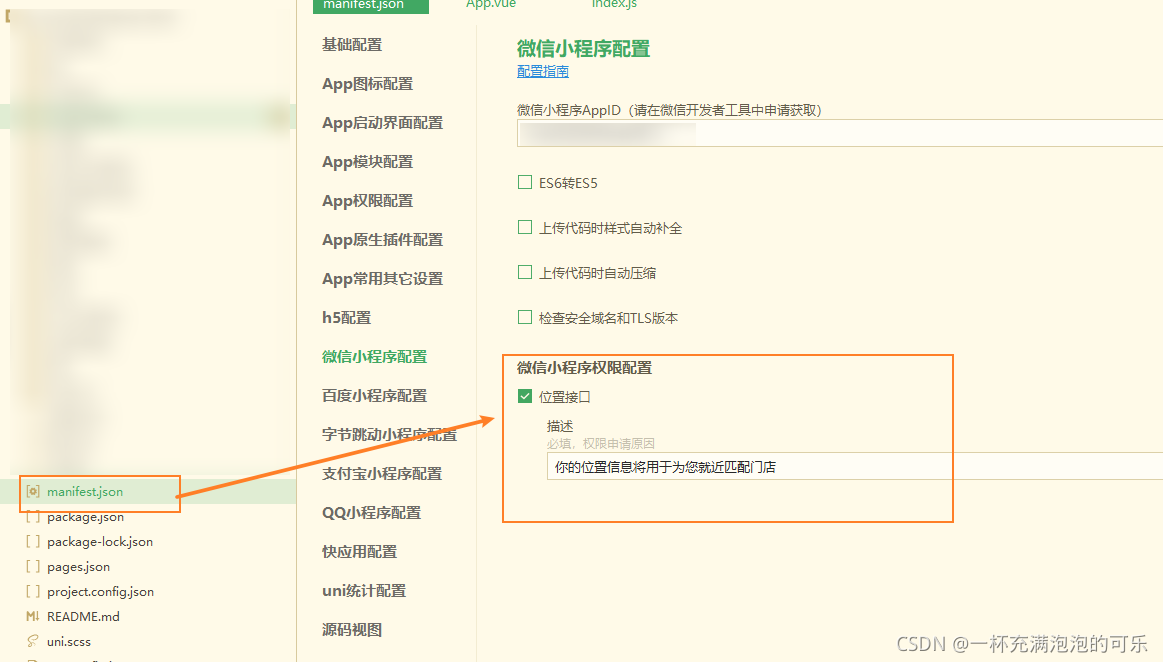
Task: Switch to the index.js editor tab
Action: click(614, 4)
